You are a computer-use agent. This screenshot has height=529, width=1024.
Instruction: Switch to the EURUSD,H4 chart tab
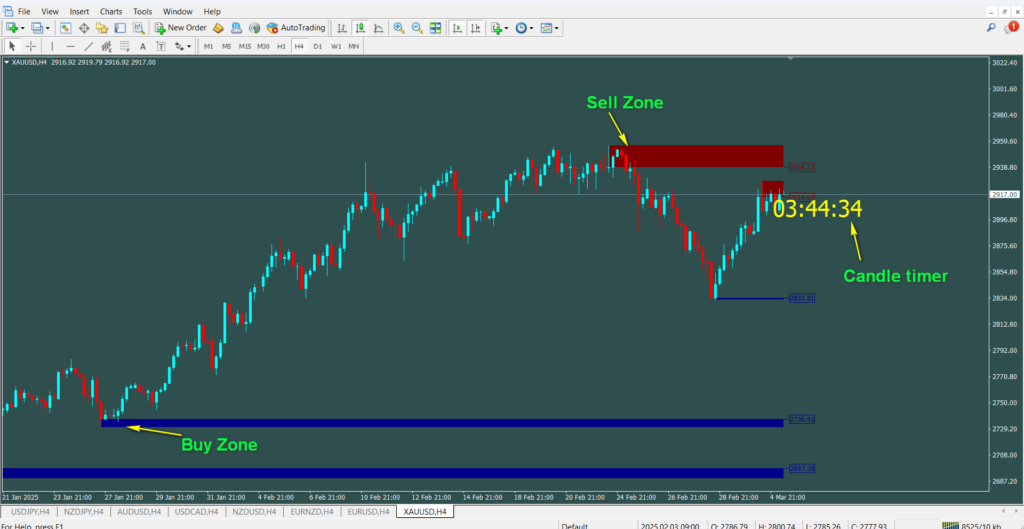(368, 511)
